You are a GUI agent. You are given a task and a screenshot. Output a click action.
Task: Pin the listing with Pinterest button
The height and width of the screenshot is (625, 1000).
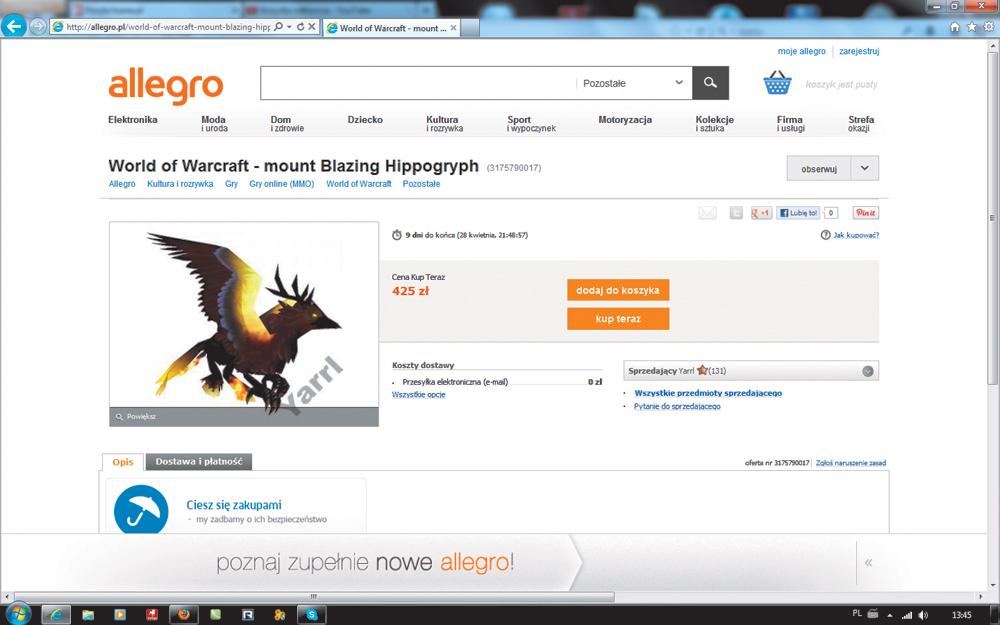click(x=865, y=213)
